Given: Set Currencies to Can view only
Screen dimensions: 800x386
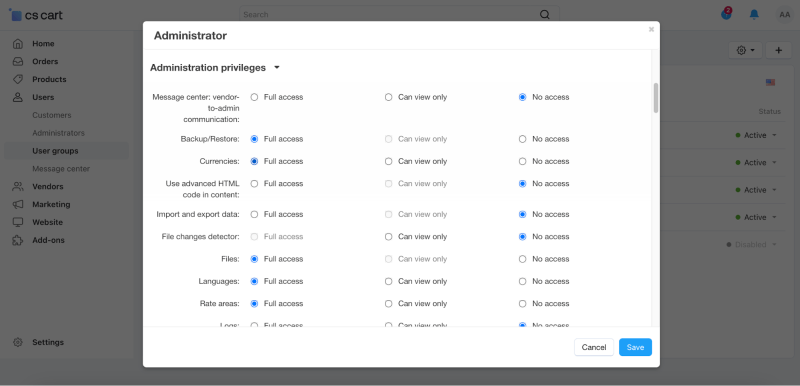Looking at the screenshot, I should 388,161.
